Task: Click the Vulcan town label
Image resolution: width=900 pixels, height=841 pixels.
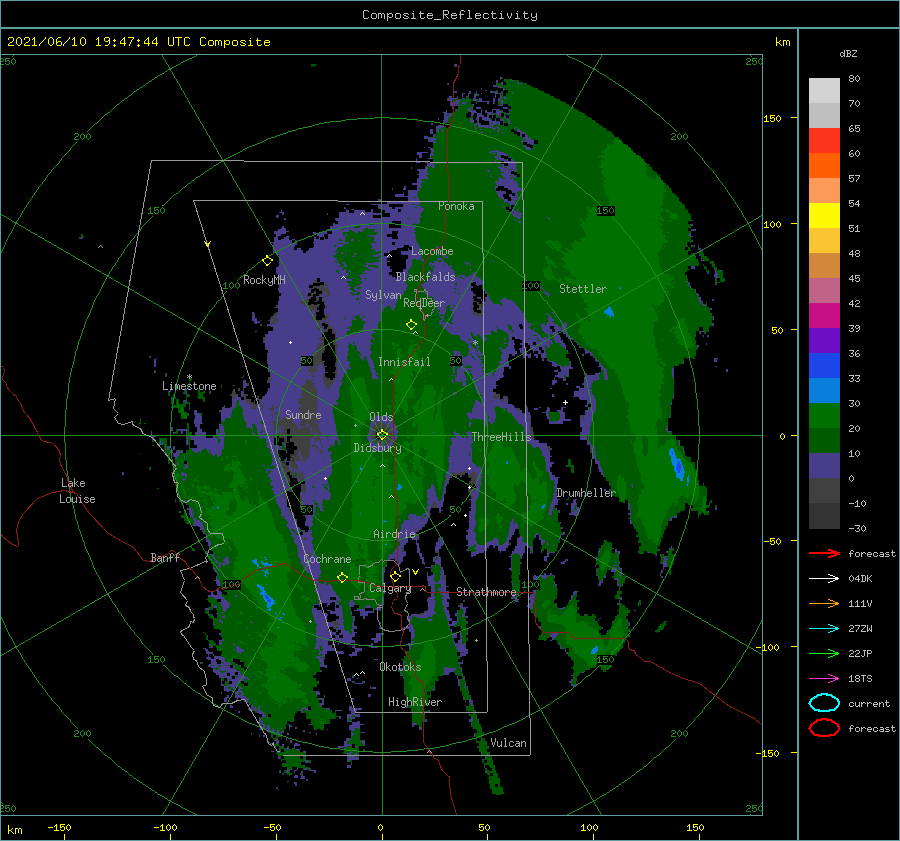Action: [509, 743]
